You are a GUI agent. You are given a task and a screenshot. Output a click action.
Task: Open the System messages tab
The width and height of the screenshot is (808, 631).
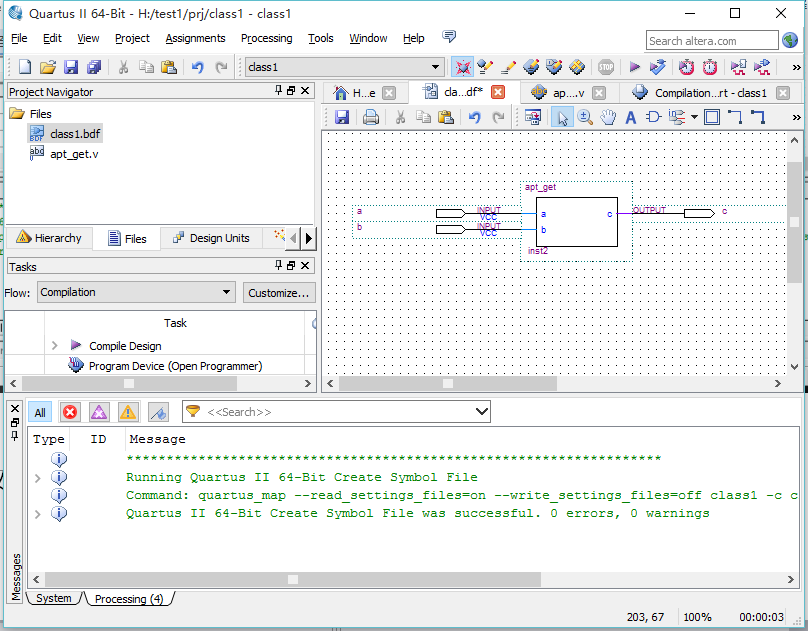coord(54,598)
